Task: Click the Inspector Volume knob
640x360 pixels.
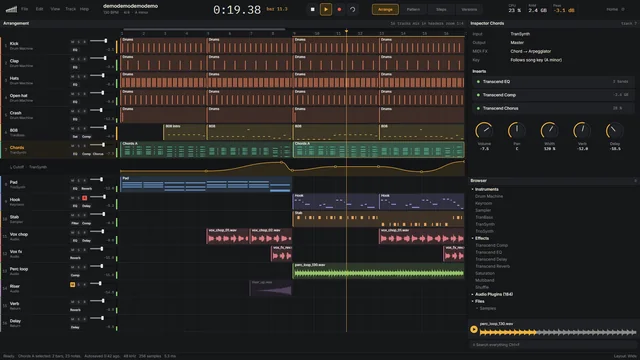Action: point(484,131)
